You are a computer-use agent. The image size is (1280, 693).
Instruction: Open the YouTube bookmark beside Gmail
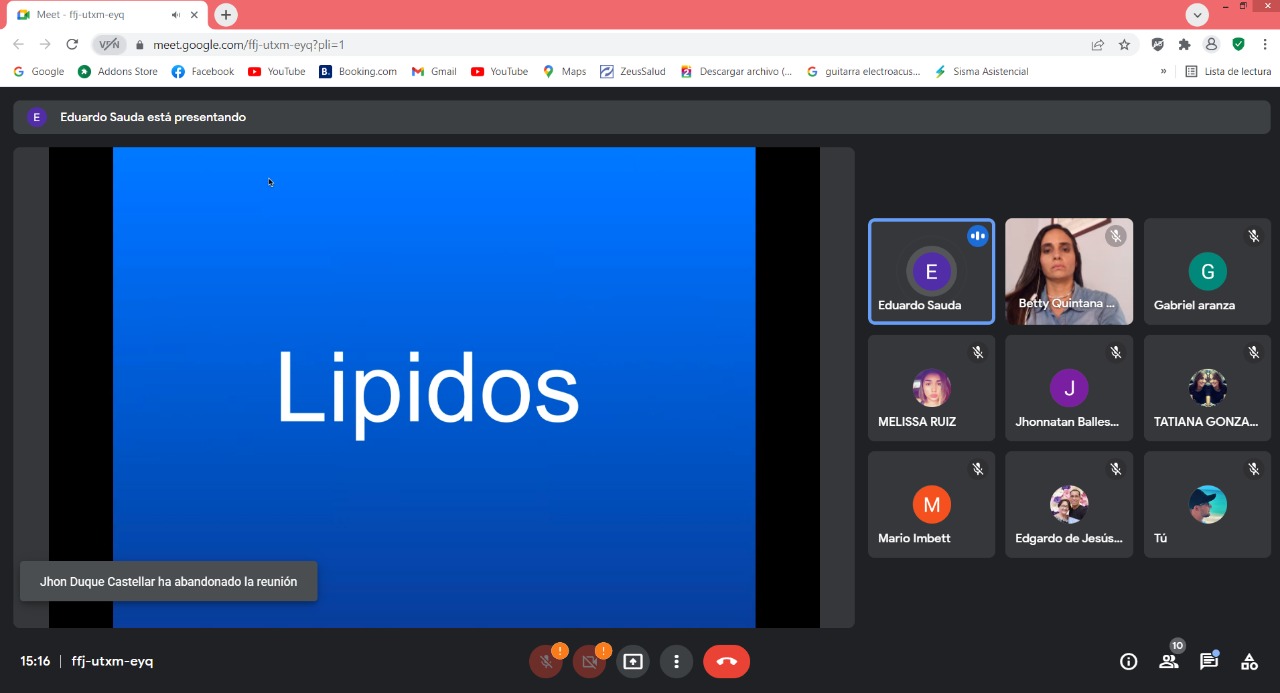[x=500, y=72]
